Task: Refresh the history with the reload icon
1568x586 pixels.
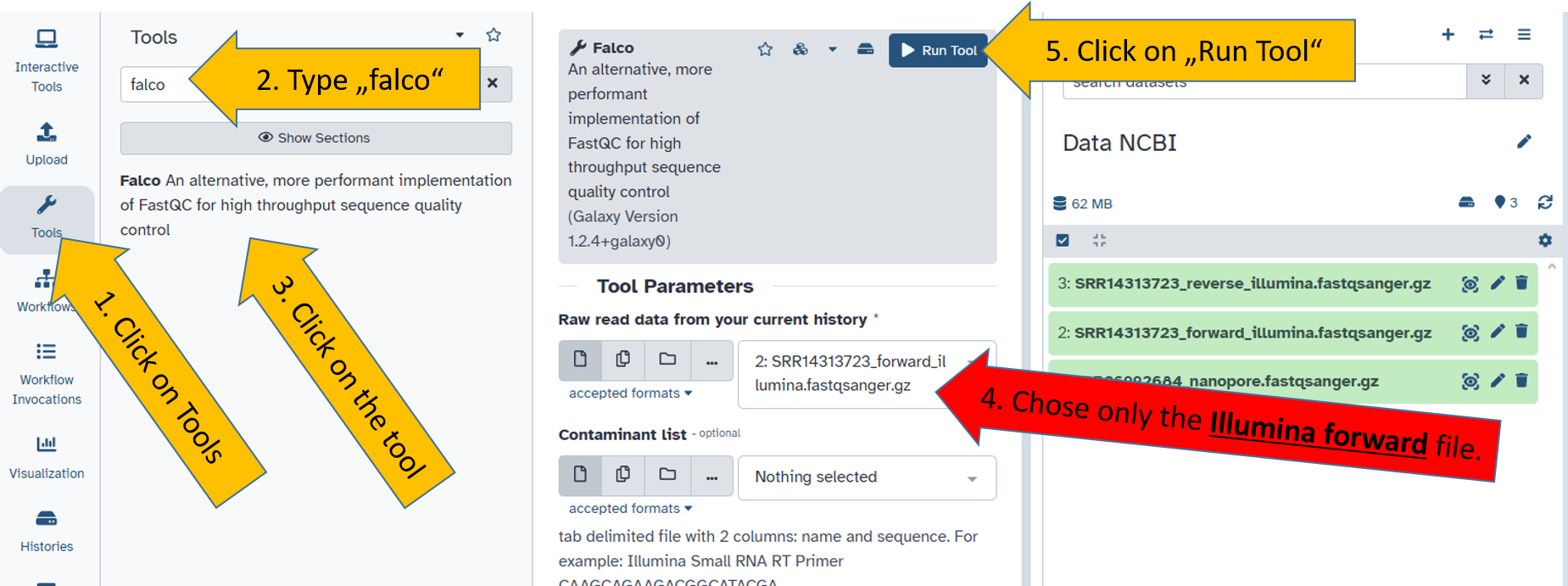Action: 1545,203
